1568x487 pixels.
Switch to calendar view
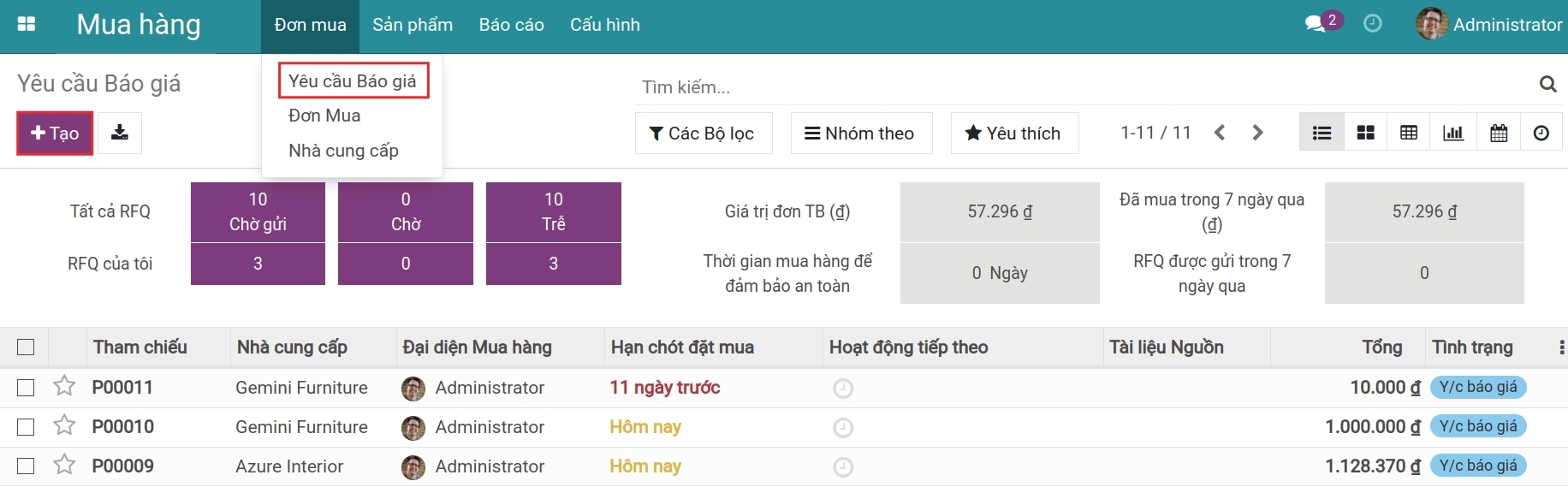click(x=1499, y=133)
